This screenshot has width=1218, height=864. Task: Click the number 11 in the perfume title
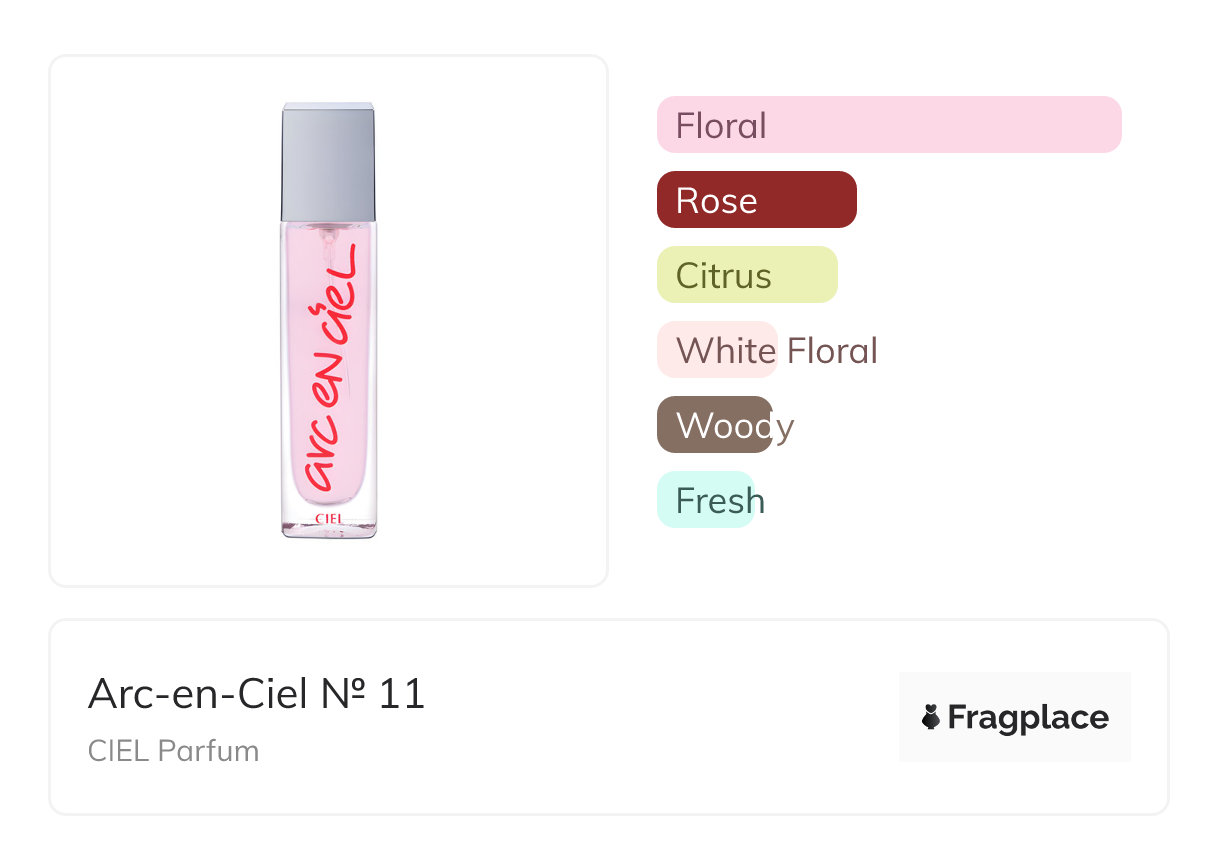pyautogui.click(x=402, y=694)
